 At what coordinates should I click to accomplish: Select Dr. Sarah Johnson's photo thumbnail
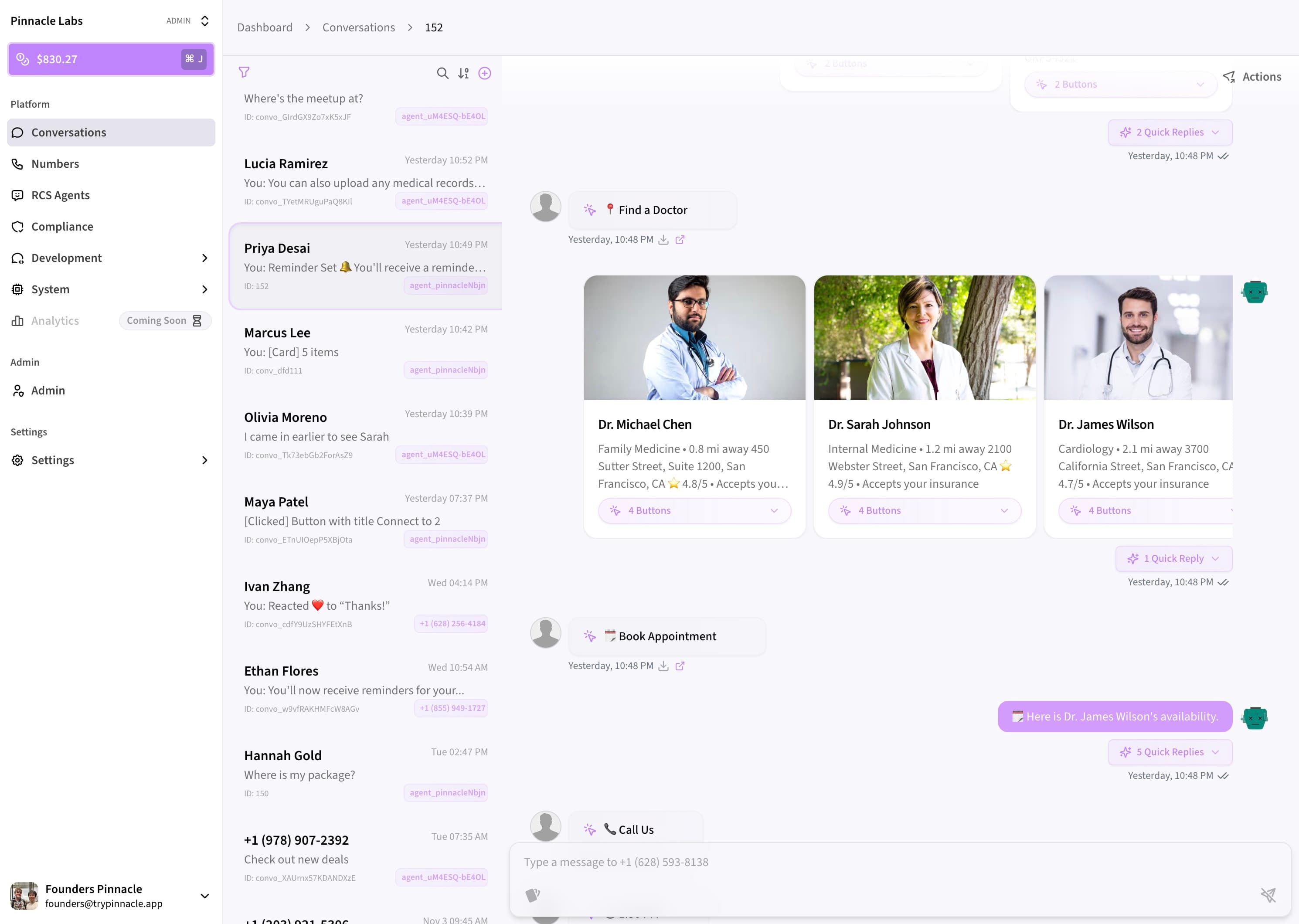925,338
